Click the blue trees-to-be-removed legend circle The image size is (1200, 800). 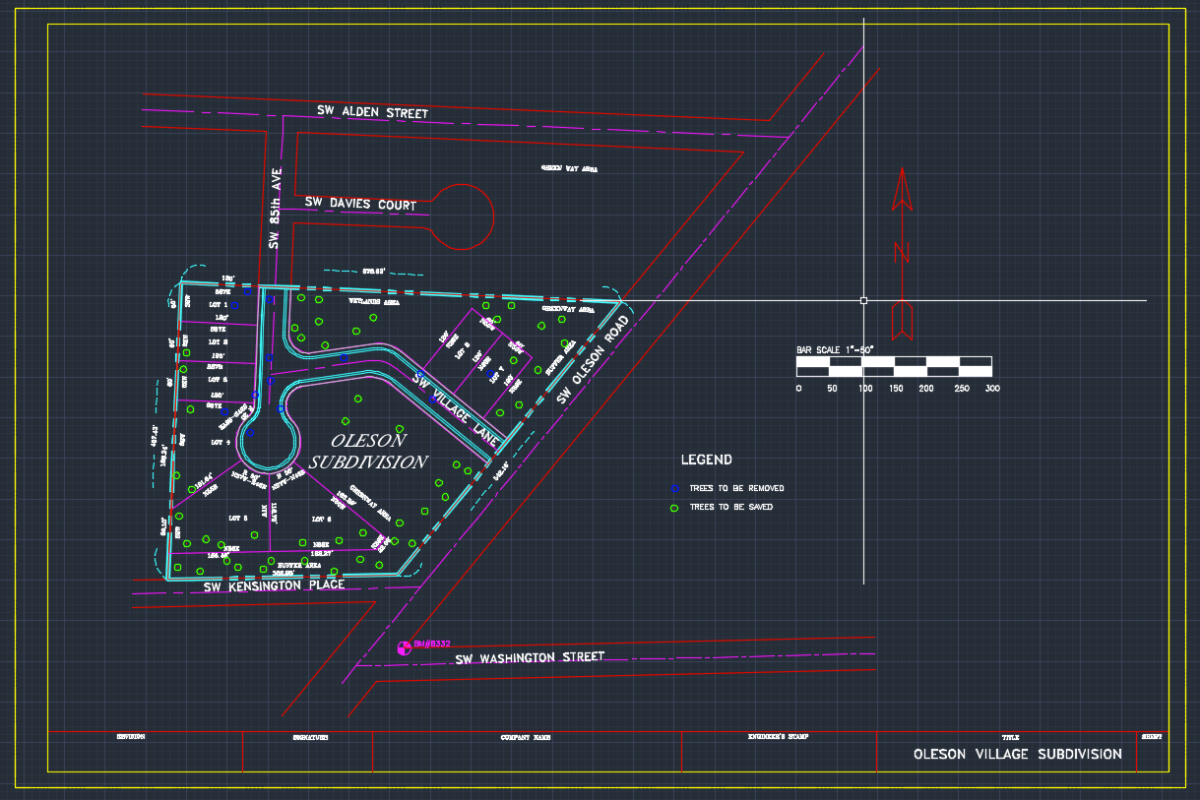pos(674,488)
